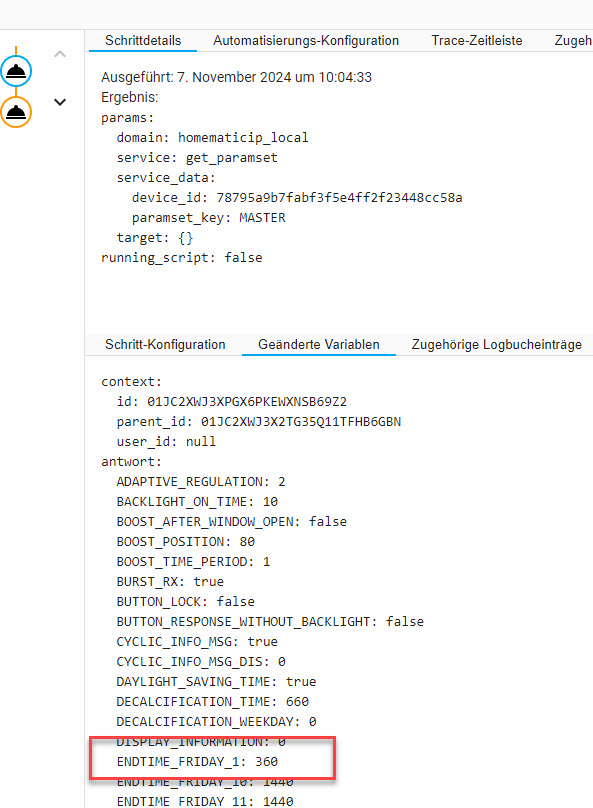Select the partially visible Zugeh… tab

572,41
